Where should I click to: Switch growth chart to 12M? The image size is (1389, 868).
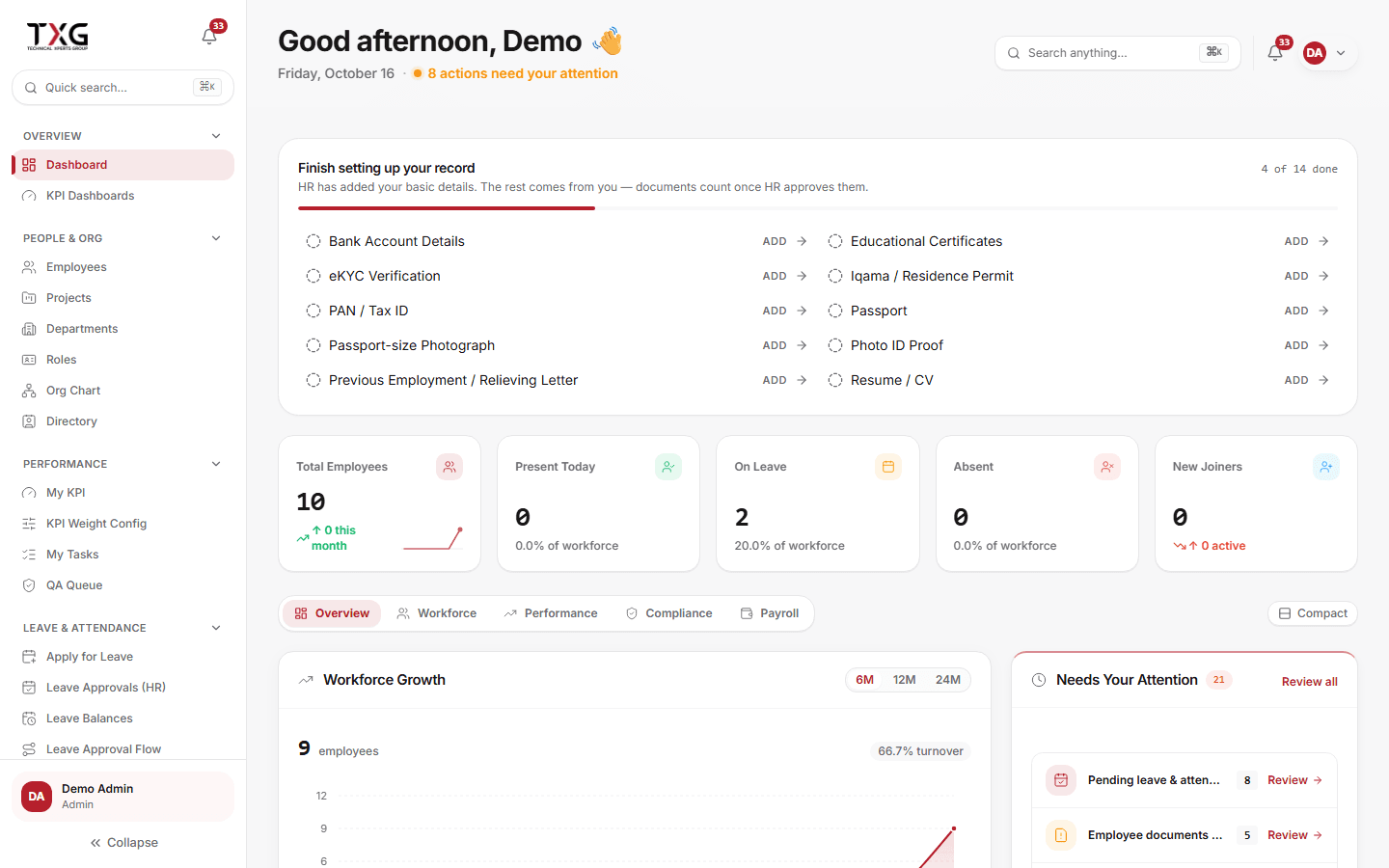[904, 680]
